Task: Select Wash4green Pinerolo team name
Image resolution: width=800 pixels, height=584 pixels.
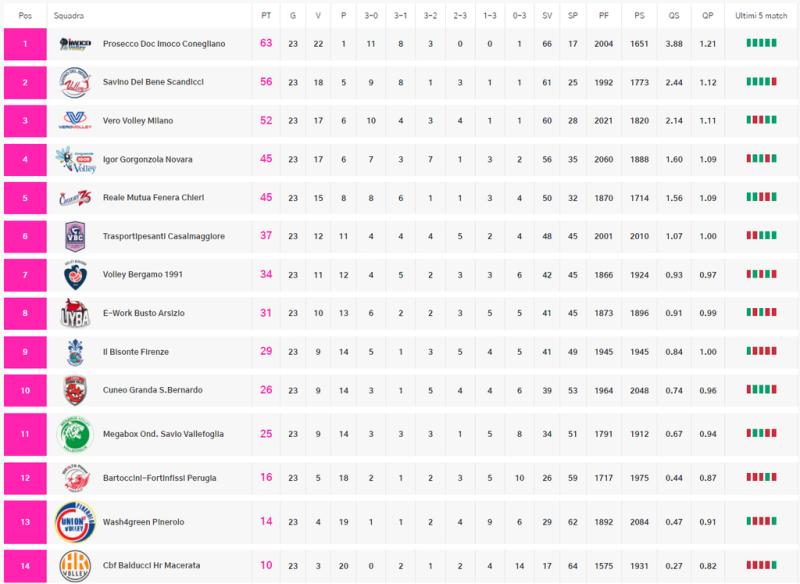Action: pos(143,522)
